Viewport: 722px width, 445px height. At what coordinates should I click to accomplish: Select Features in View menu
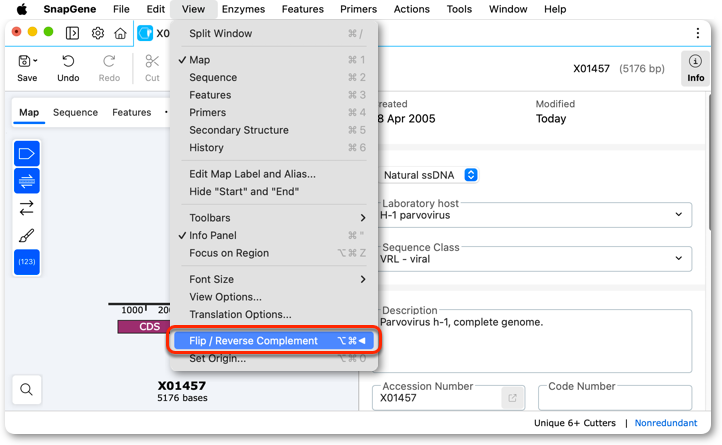[274, 95]
